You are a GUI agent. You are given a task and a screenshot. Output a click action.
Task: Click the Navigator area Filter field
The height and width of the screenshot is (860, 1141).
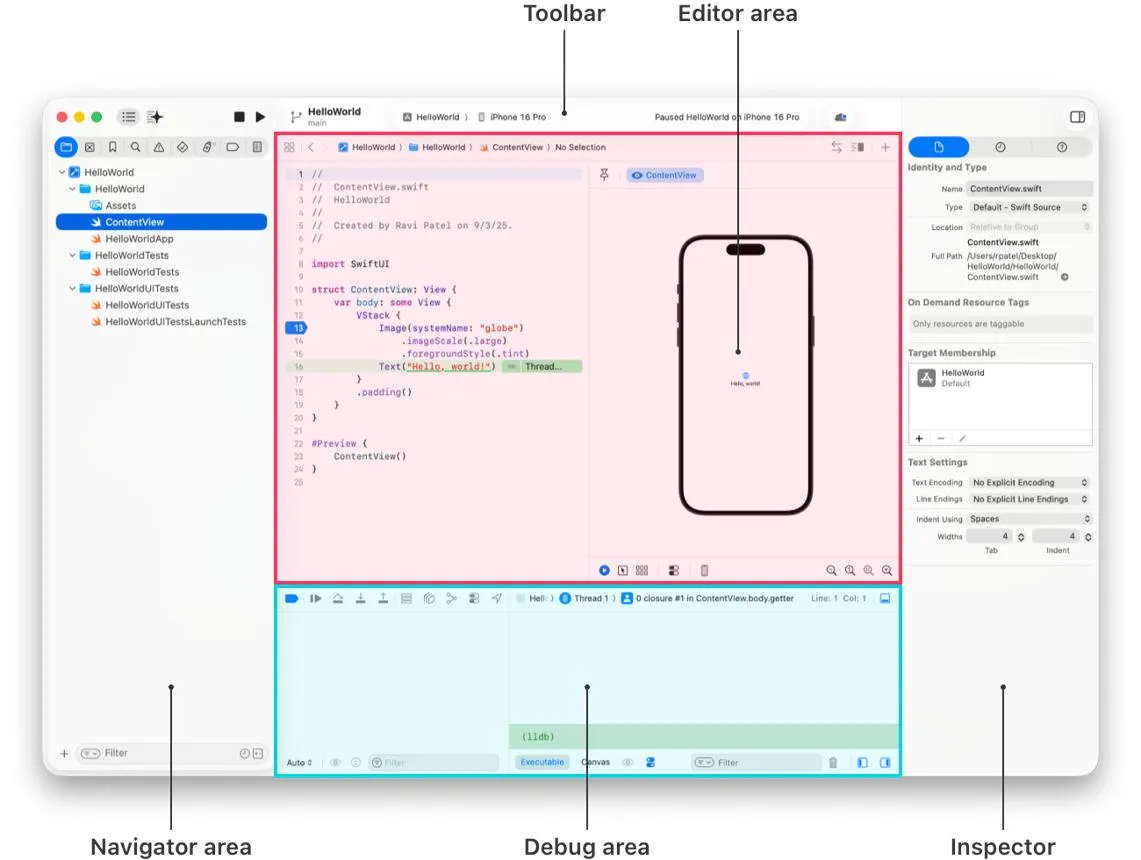click(170, 753)
